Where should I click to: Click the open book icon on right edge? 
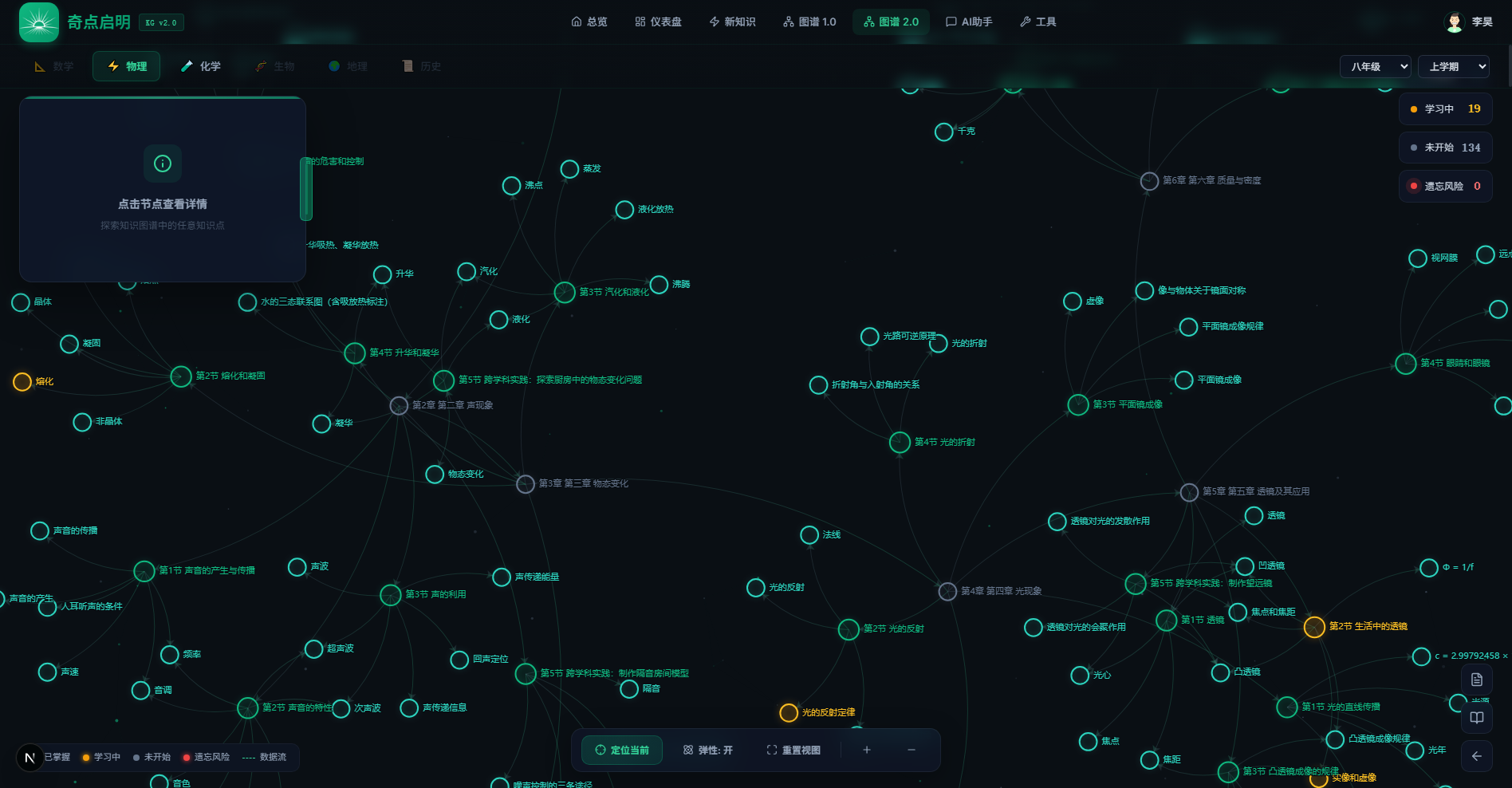pyautogui.click(x=1477, y=718)
